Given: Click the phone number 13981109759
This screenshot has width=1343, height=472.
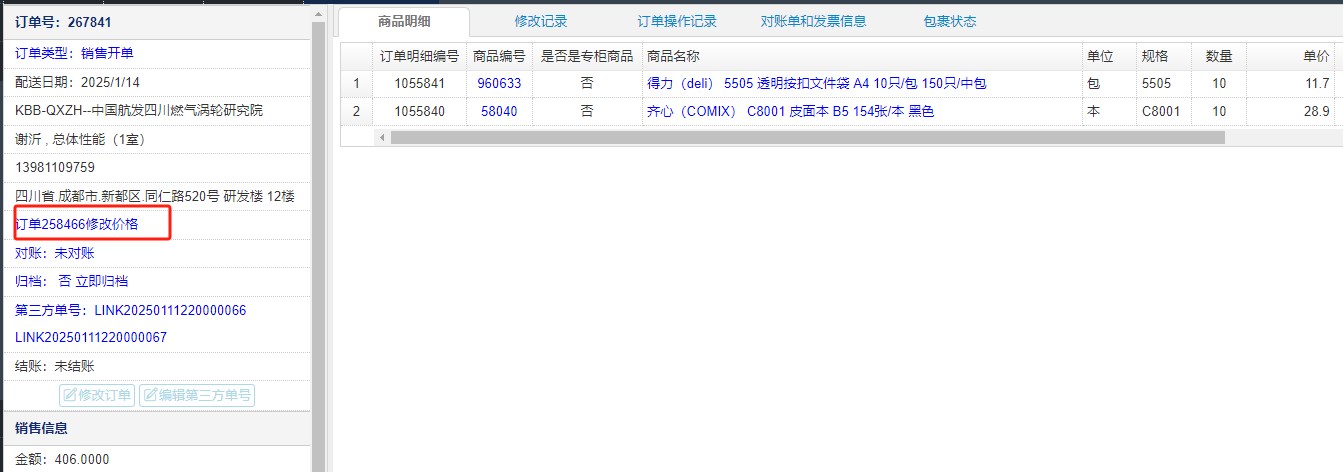Looking at the screenshot, I should pyautogui.click(x=55, y=167).
